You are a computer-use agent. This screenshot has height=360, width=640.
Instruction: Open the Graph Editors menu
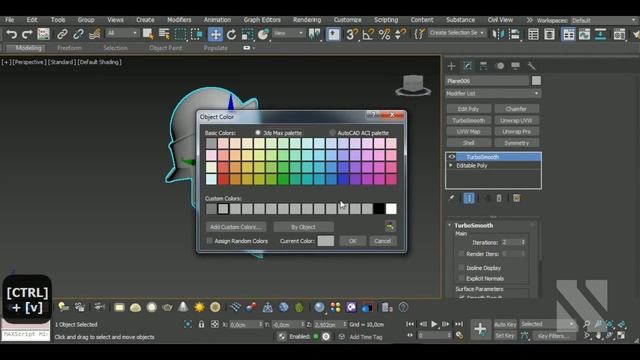tap(262, 20)
